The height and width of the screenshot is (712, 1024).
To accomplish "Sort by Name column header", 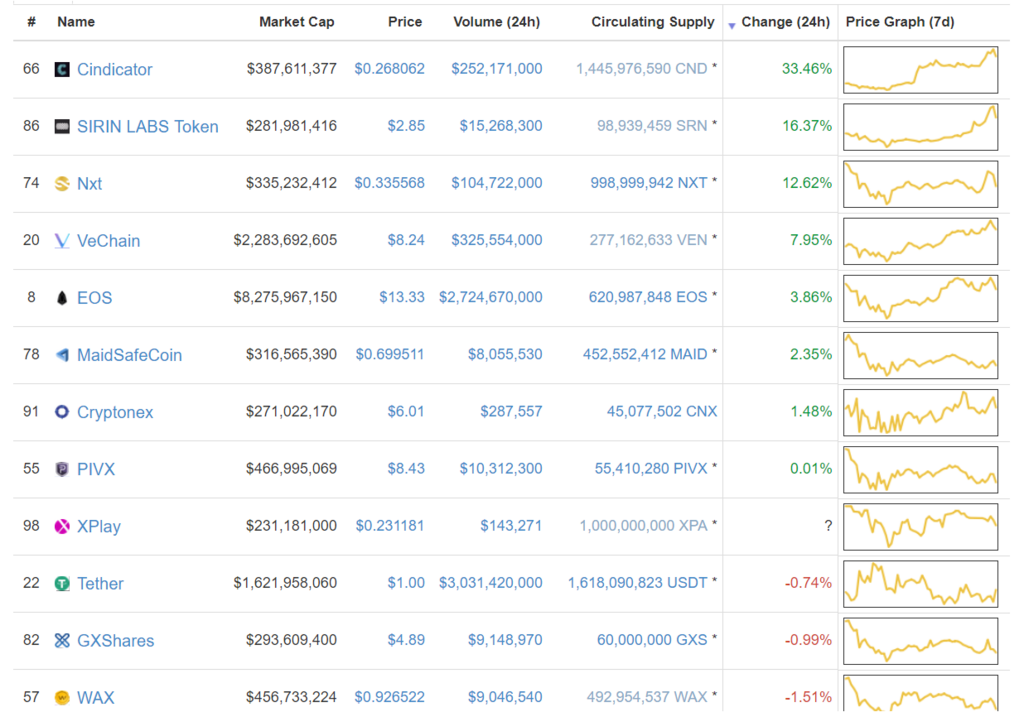I will (76, 22).
